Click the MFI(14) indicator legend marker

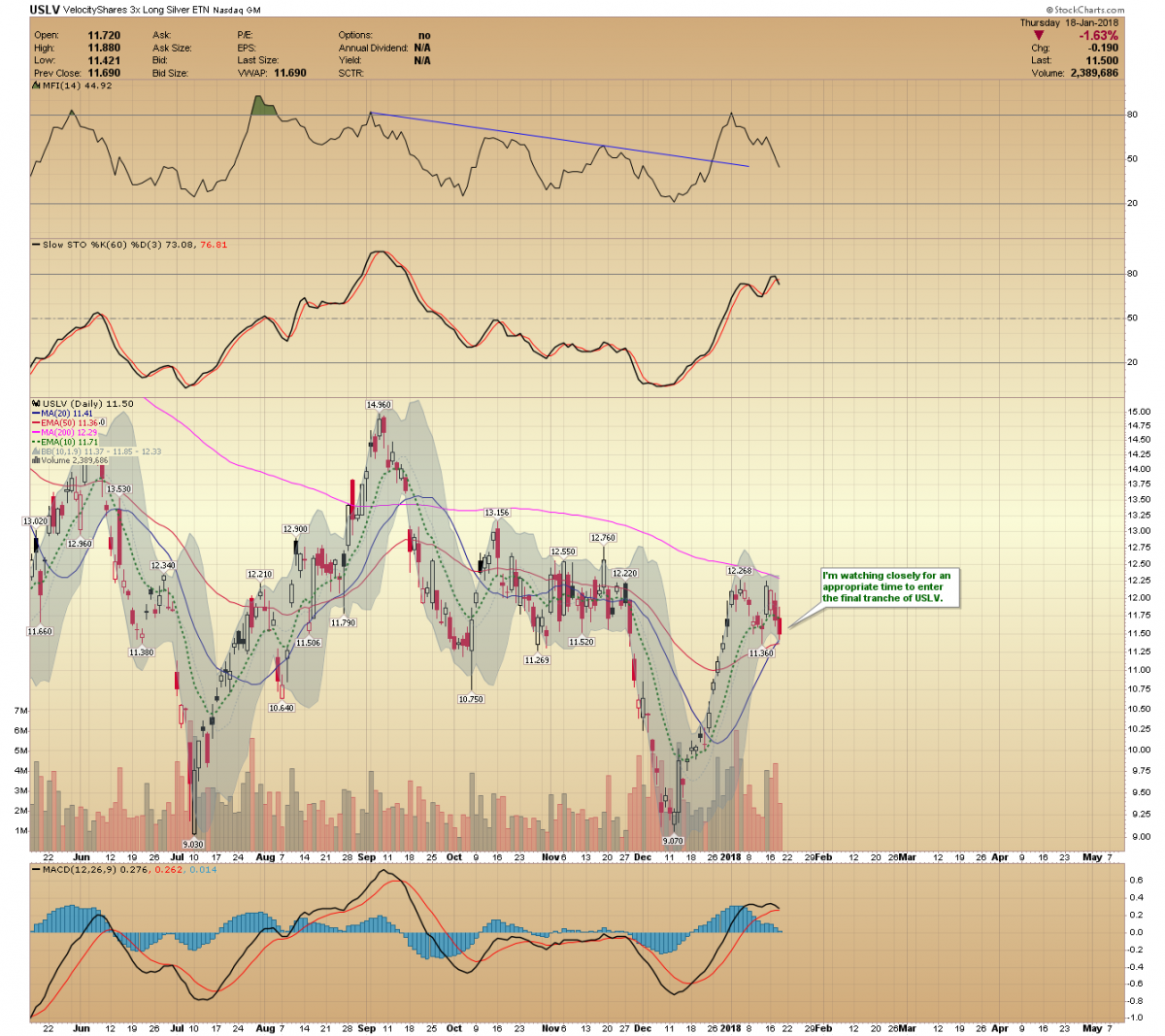point(36,85)
